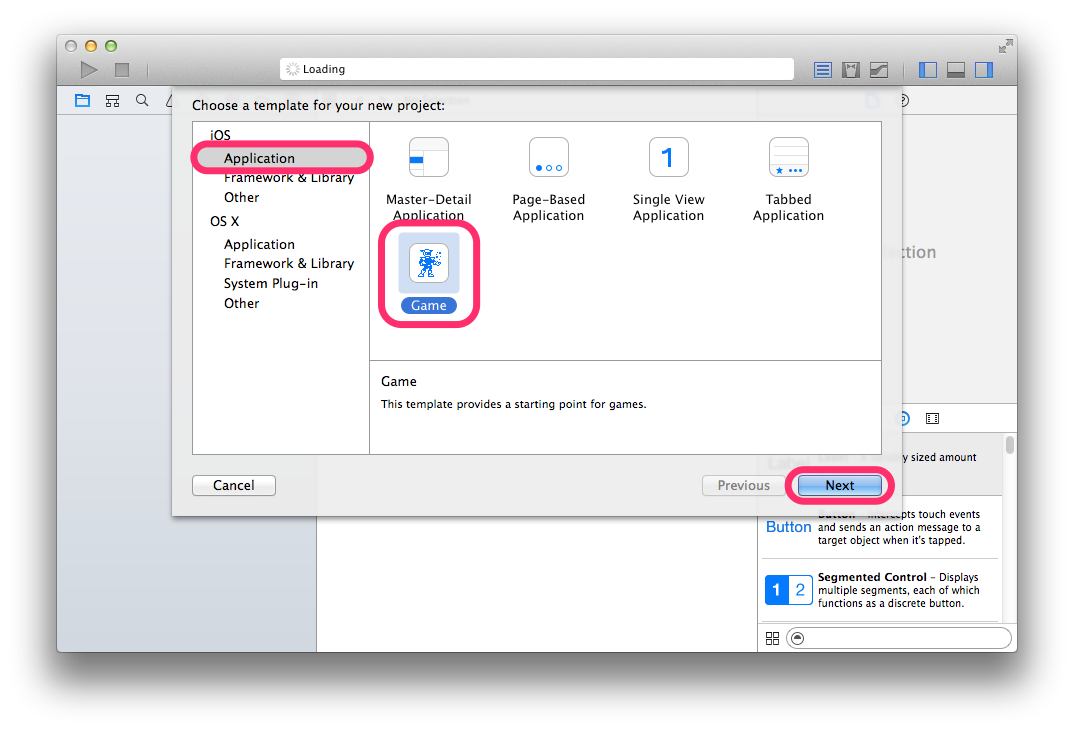The image size is (1074, 731).
Task: Select OS X System Plug-in category
Action: 271,284
